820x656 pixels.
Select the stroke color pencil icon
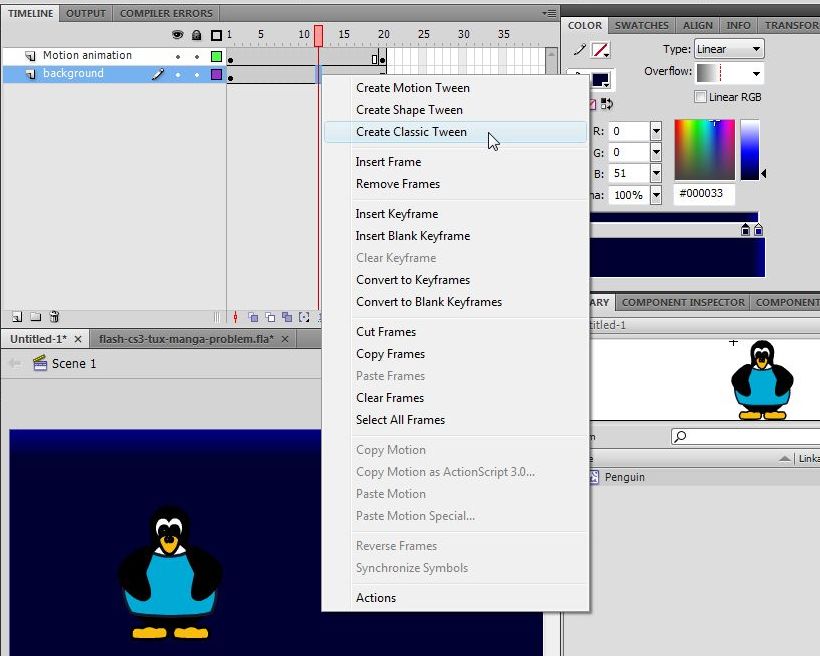(580, 50)
